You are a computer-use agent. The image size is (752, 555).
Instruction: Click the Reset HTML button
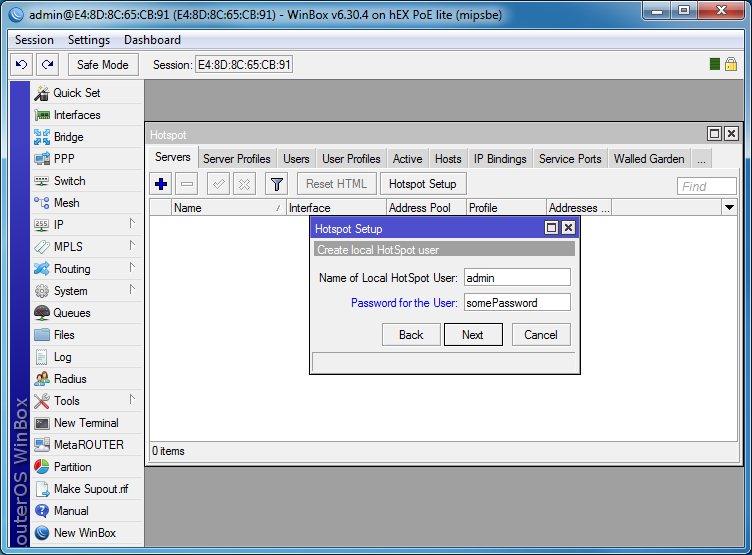coord(336,184)
